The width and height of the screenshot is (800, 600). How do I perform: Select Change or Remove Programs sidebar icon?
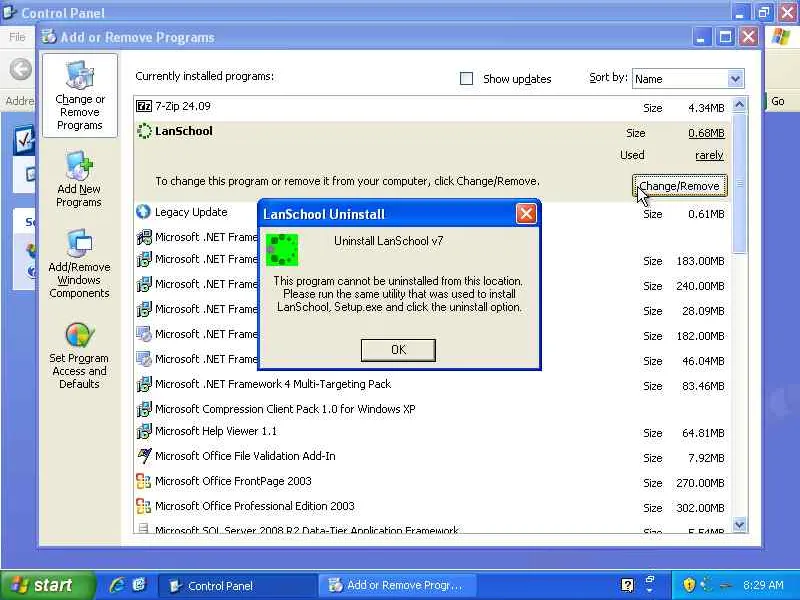click(x=80, y=96)
